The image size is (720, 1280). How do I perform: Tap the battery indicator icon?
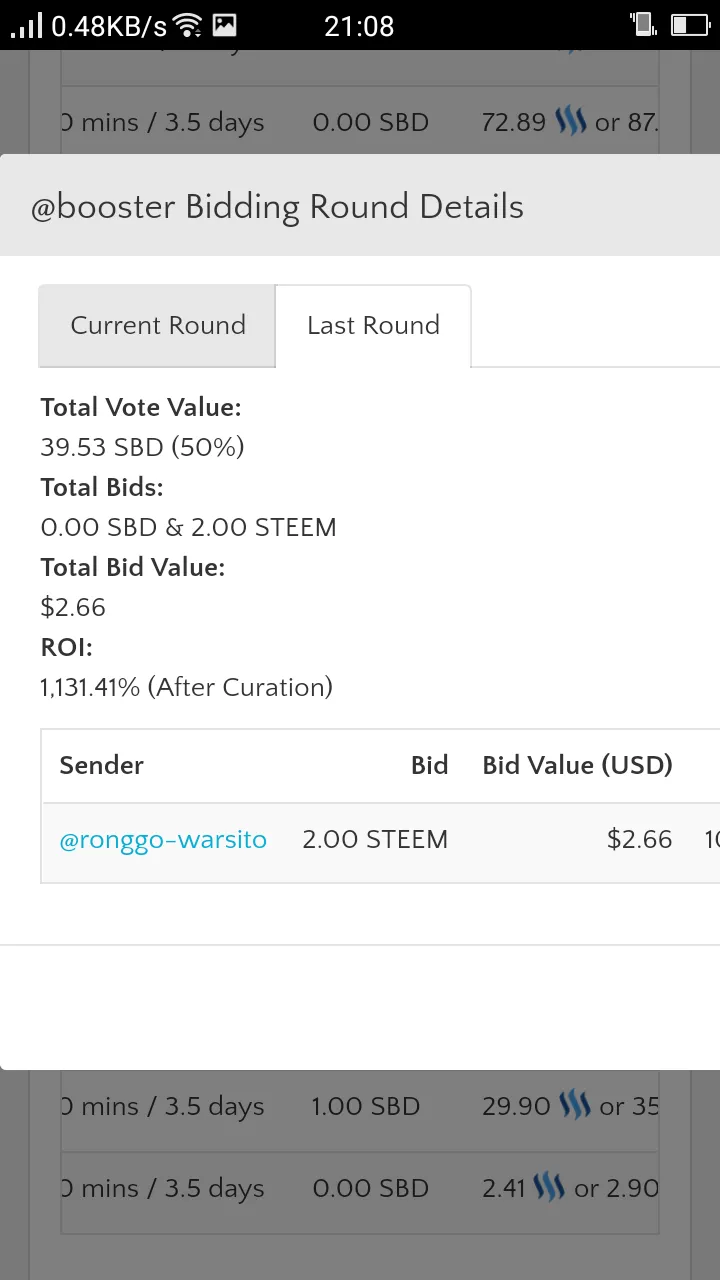(x=690, y=25)
